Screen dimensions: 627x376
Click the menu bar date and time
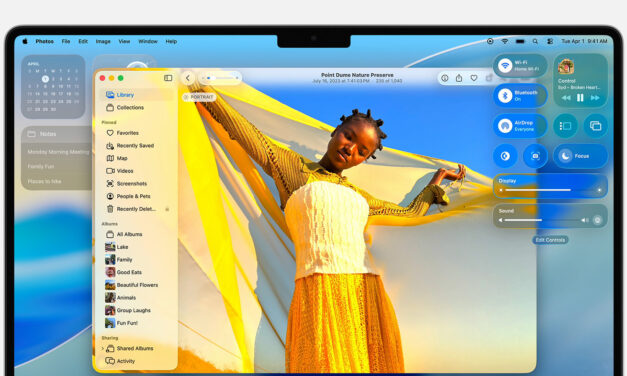coord(584,41)
